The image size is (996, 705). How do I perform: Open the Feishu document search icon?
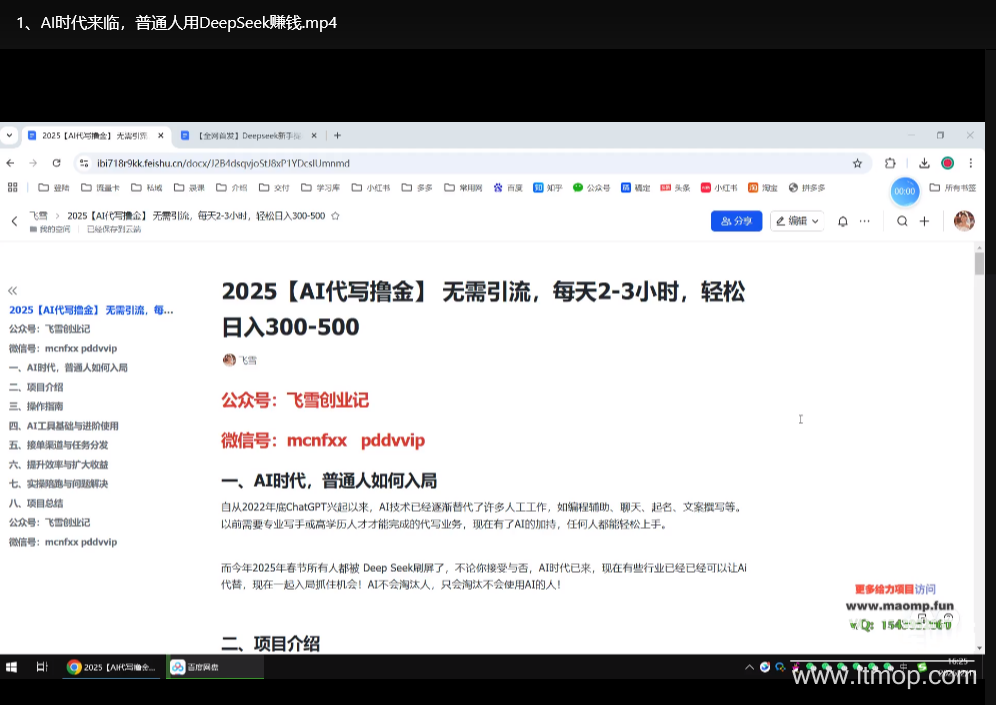(902, 221)
